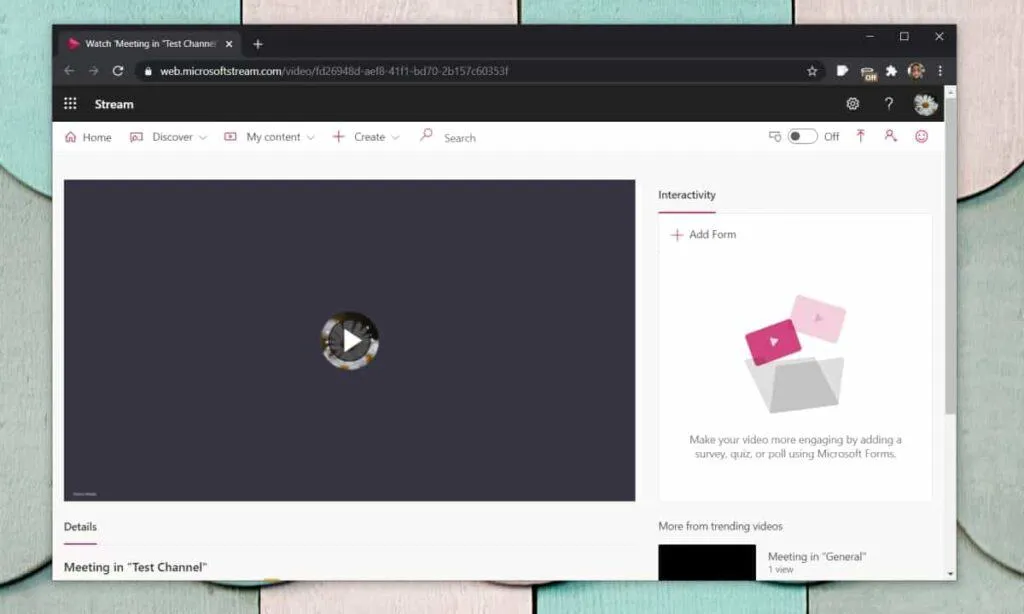Start a search using the Search icon

tap(426, 136)
